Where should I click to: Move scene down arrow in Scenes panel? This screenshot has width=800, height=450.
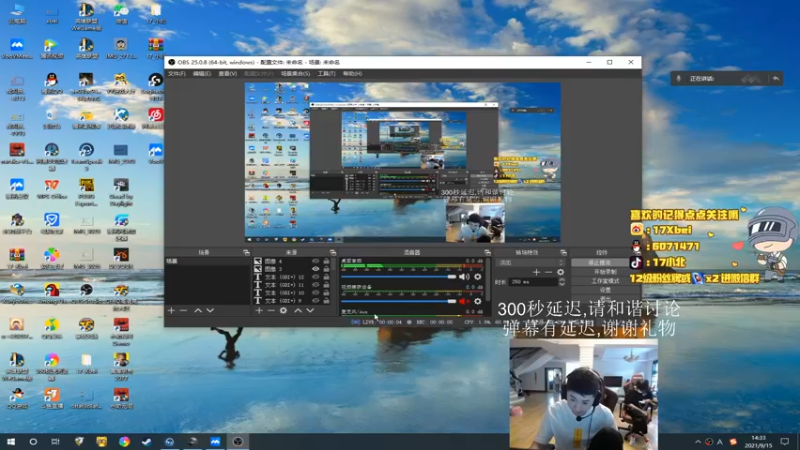tap(210, 310)
